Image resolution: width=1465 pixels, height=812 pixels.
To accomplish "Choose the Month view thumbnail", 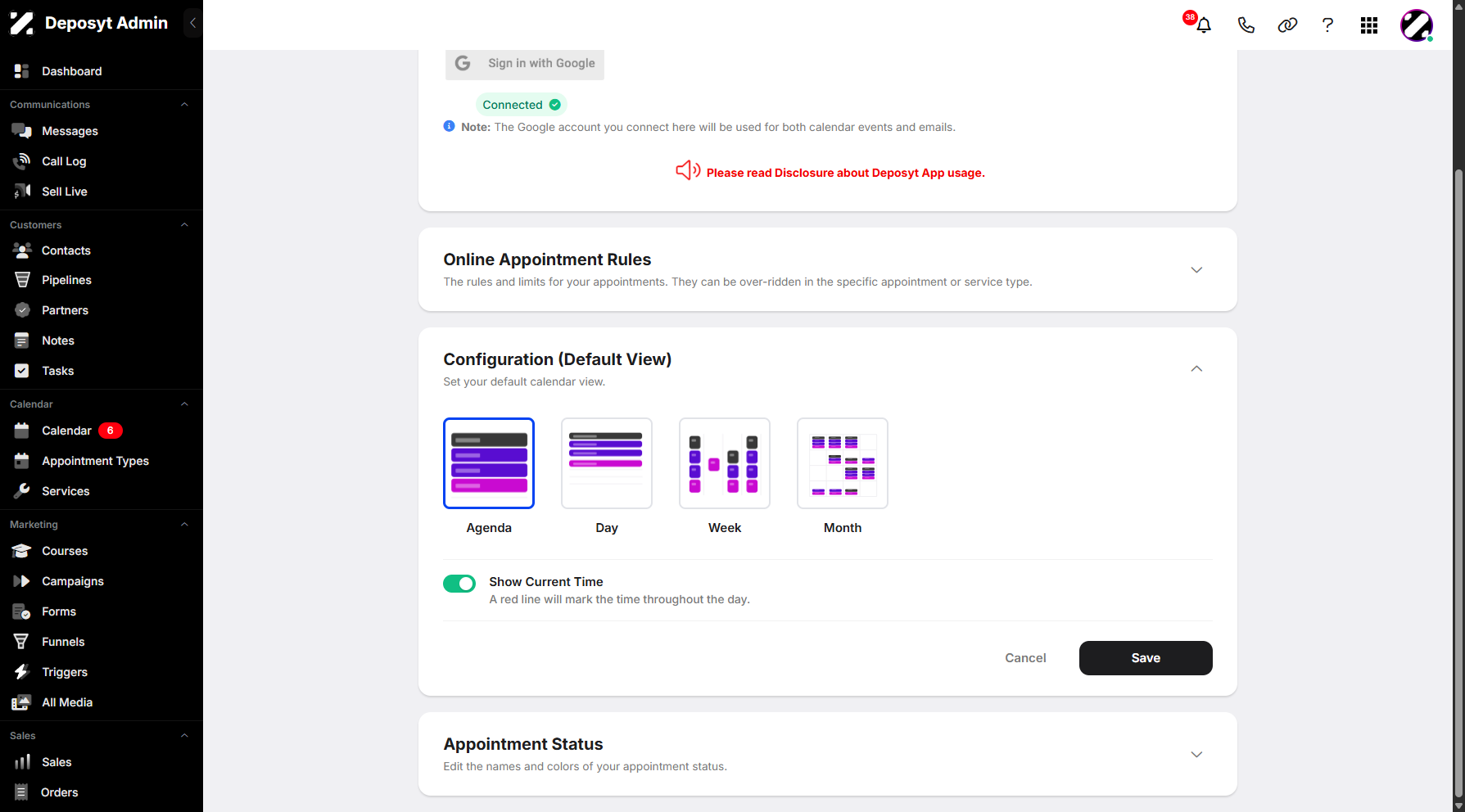I will [x=843, y=463].
